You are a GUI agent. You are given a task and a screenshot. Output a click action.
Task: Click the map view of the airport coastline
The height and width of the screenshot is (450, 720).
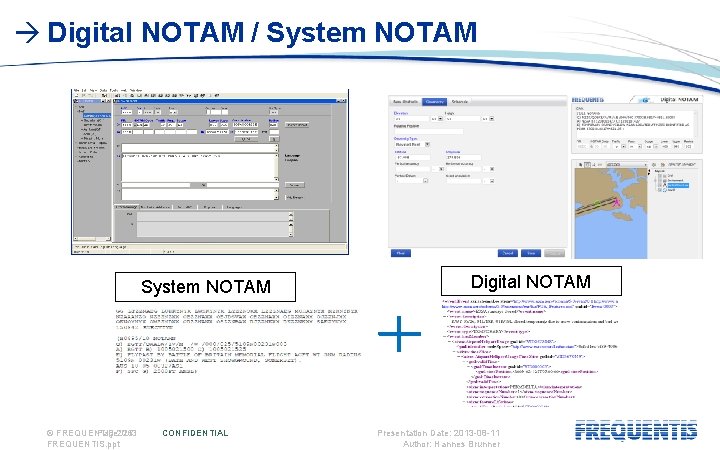pyautogui.click(x=611, y=213)
